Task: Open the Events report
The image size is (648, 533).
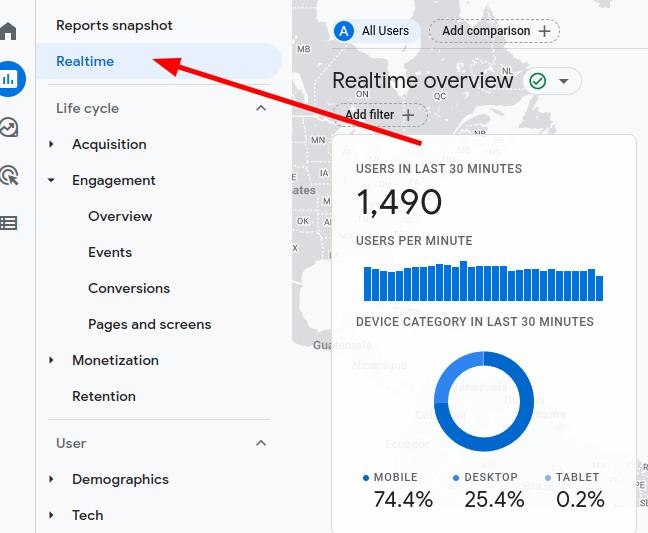Action: [110, 252]
